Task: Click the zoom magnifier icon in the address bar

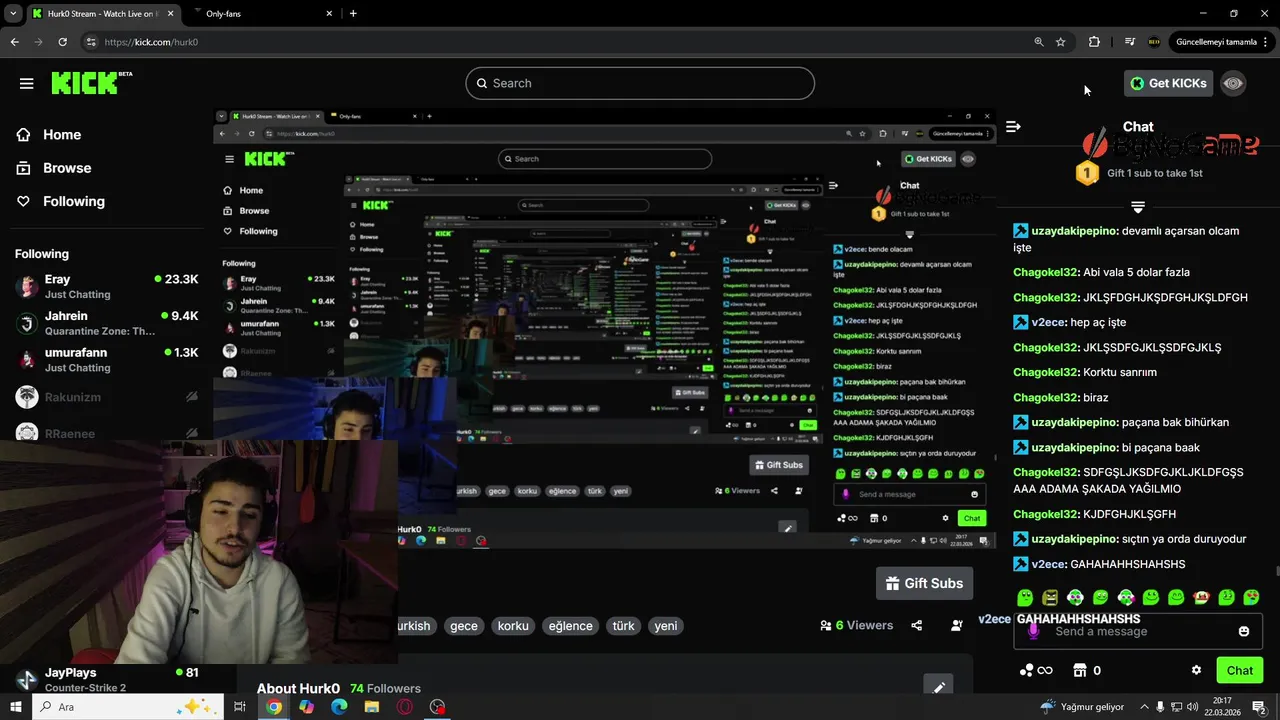Action: (1039, 42)
